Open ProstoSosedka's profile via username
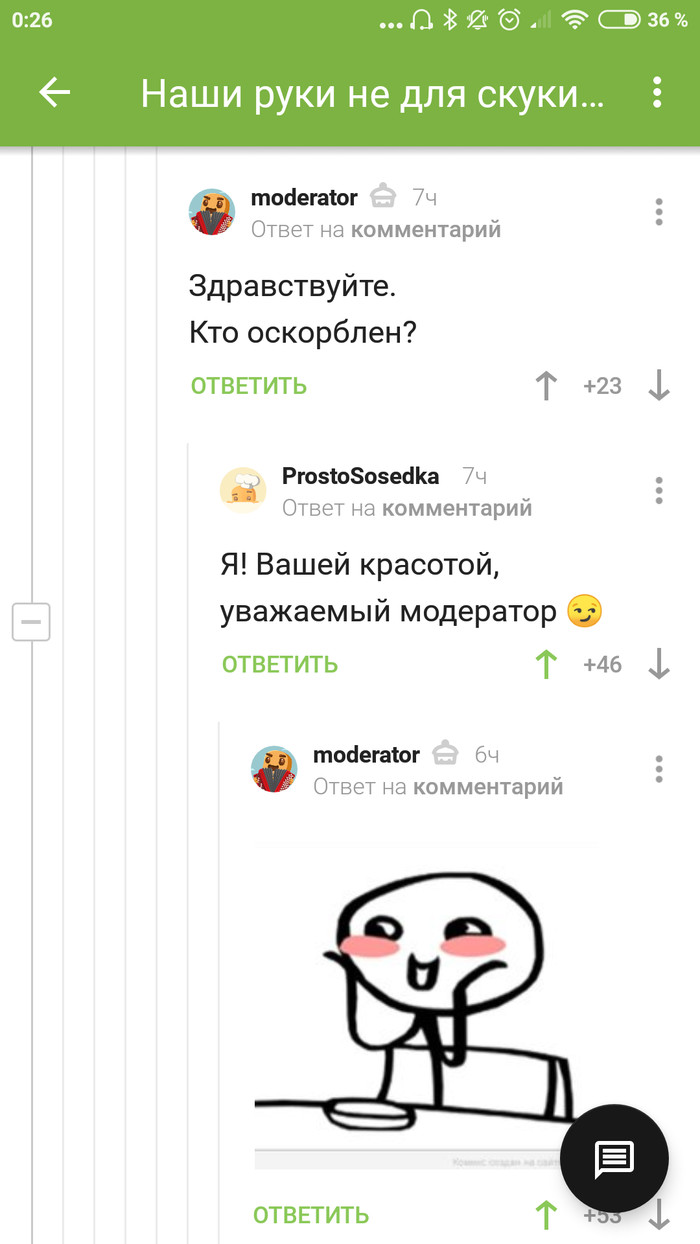 (x=360, y=476)
